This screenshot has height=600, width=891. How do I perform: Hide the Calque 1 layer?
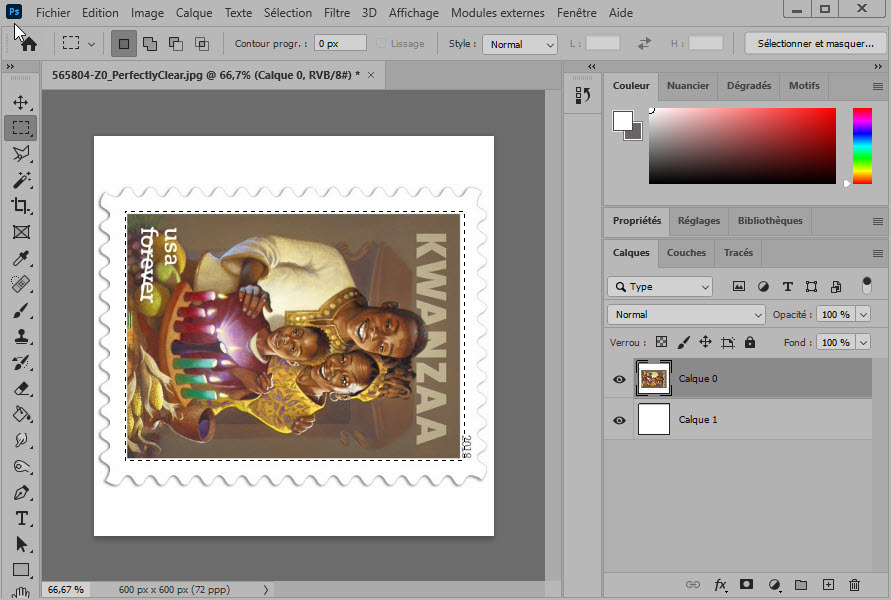point(619,420)
